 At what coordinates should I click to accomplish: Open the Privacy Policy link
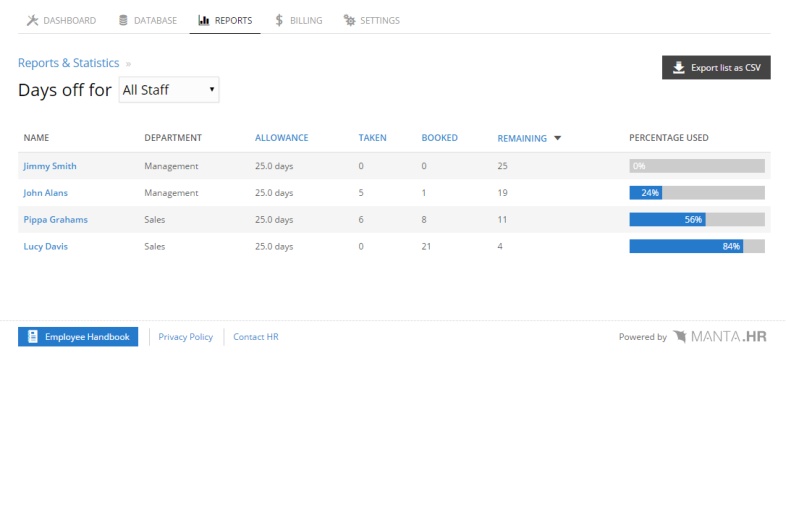tap(186, 337)
